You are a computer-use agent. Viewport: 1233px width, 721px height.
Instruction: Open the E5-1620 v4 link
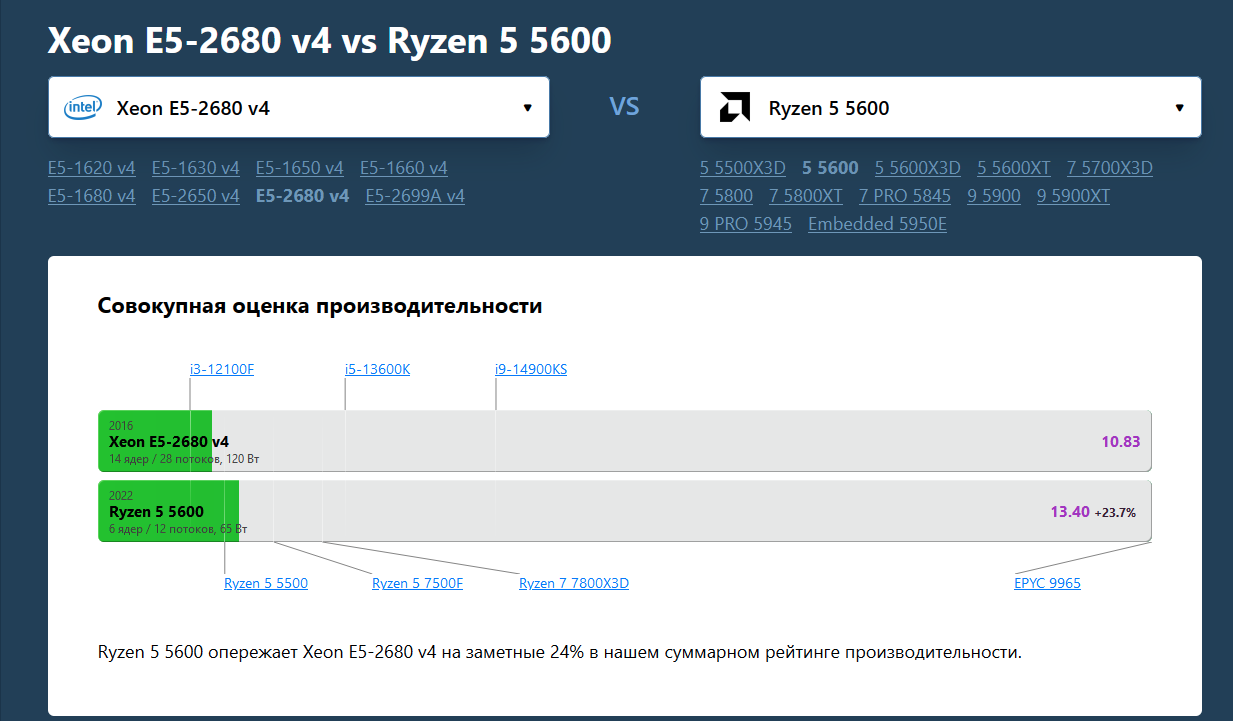(92, 168)
